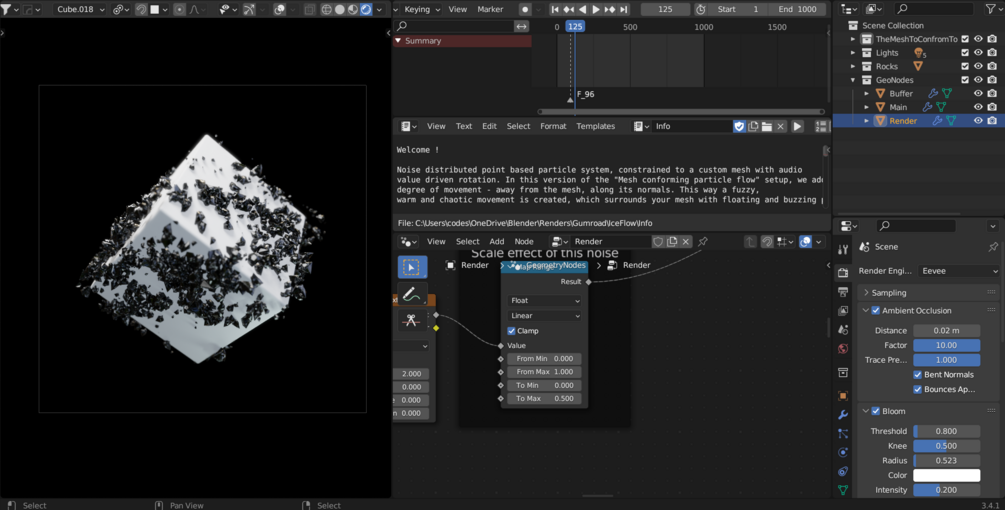The height and width of the screenshot is (510, 1005).
Task: Play animation in reverse
Action: point(583,10)
